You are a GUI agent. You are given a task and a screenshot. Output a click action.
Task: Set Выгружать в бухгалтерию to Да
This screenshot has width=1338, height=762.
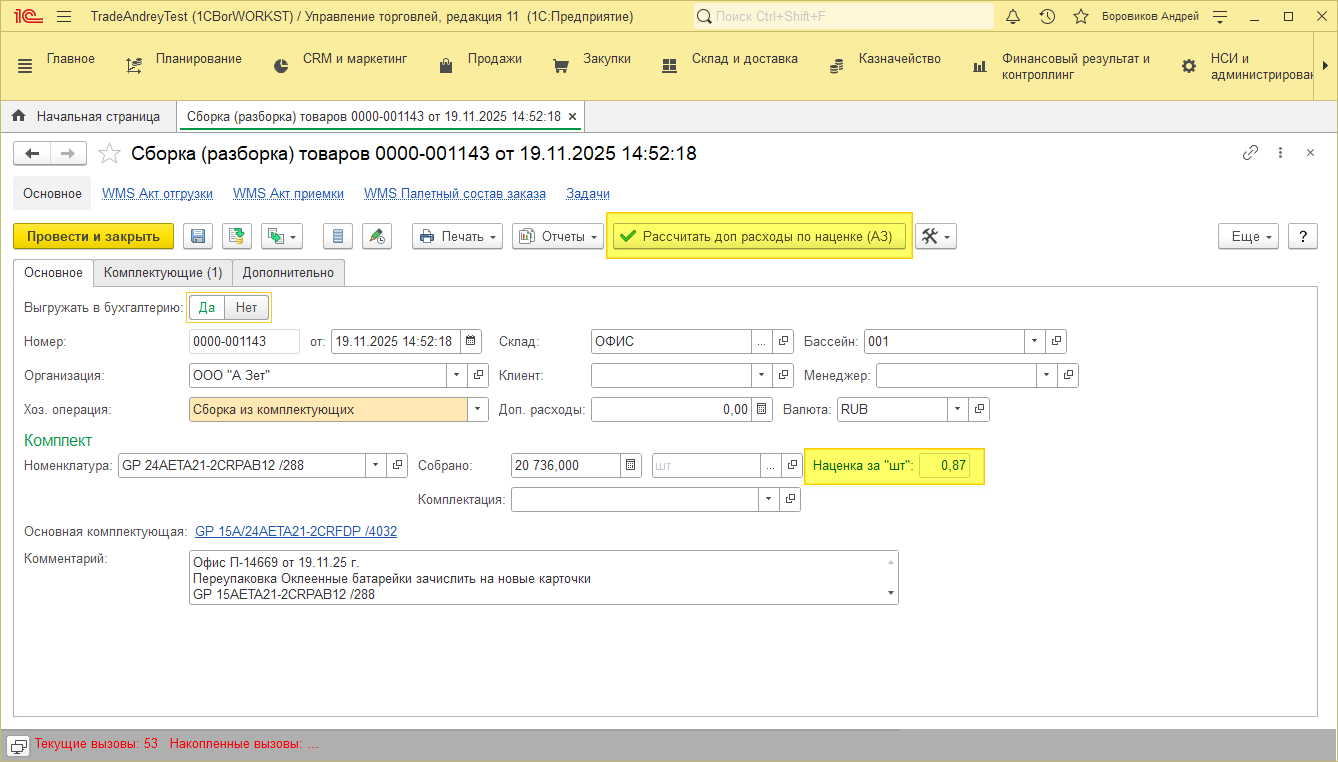click(207, 308)
